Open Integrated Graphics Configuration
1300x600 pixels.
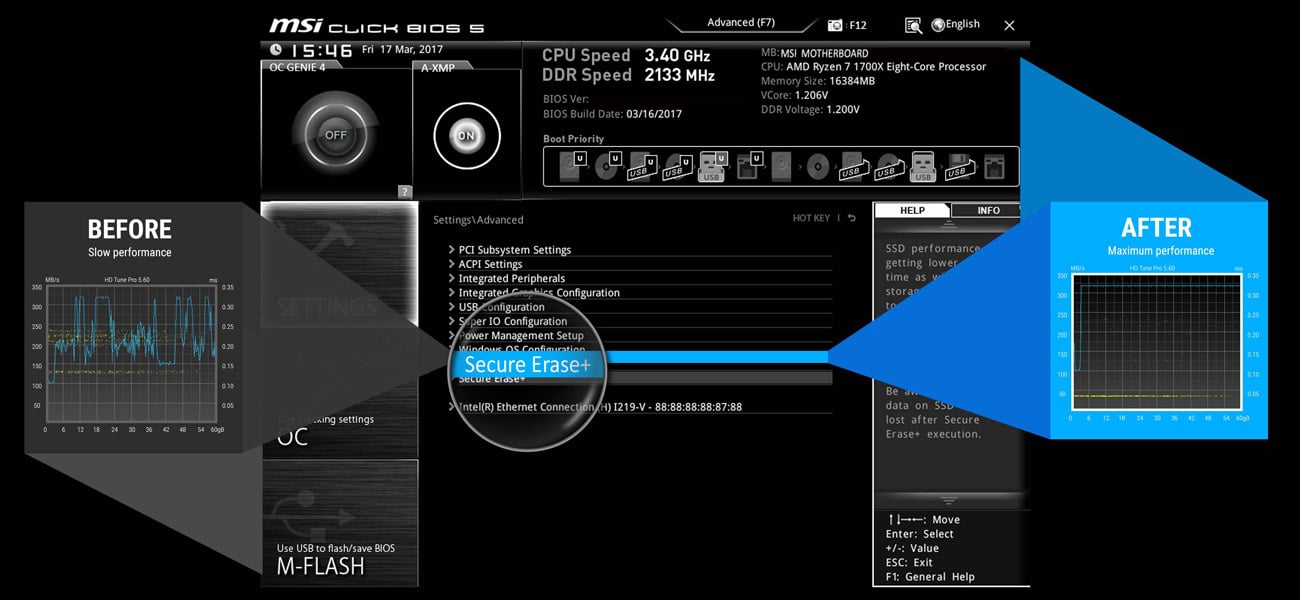[539, 293]
